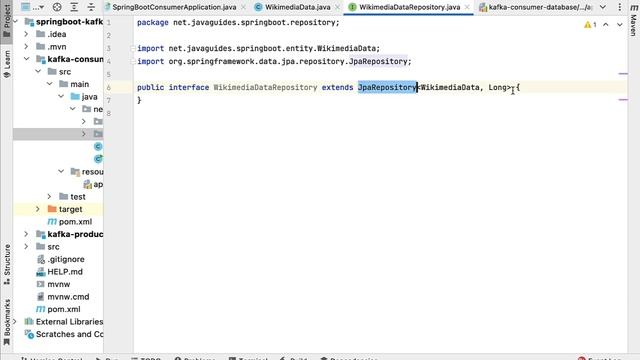
Task: Switch to SpringBootConsumerApplication.java tab
Action: pyautogui.click(x=174, y=7)
